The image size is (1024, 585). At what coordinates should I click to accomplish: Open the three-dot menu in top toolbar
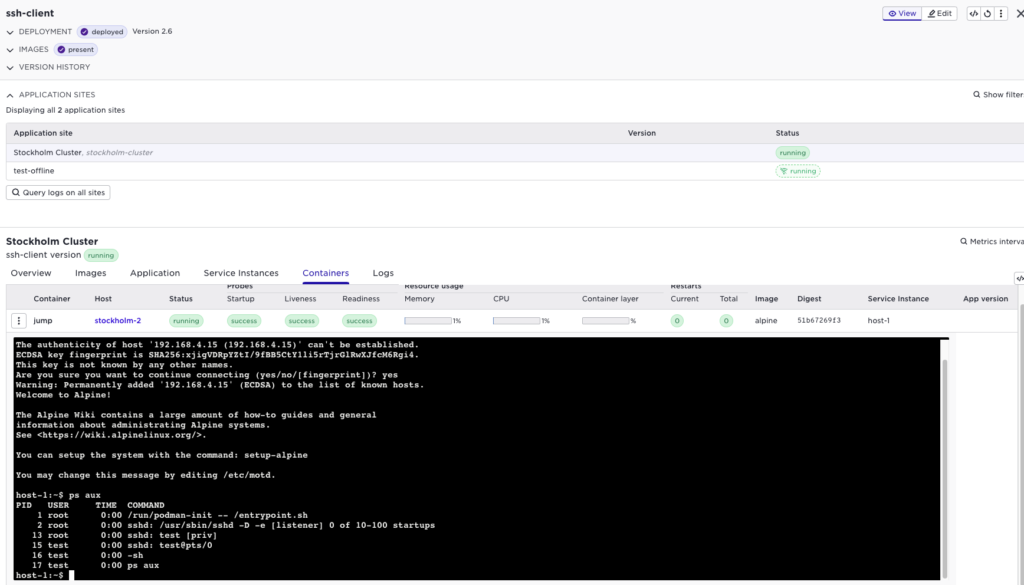(x=1000, y=14)
